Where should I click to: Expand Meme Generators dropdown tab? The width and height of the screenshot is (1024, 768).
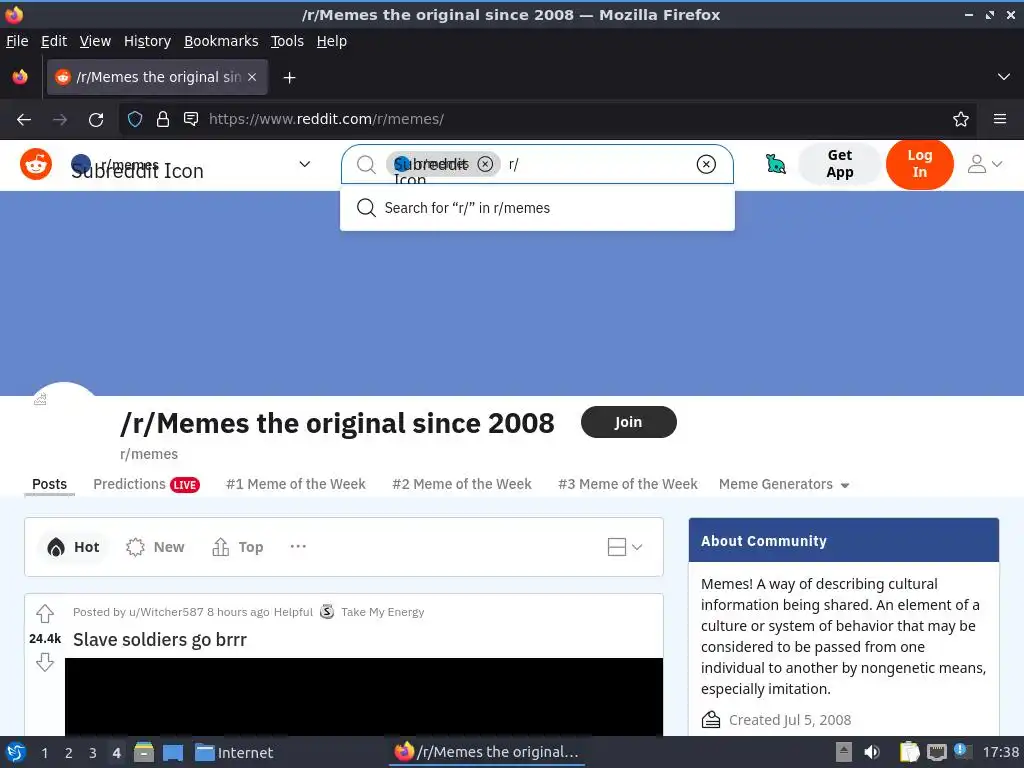tap(784, 485)
